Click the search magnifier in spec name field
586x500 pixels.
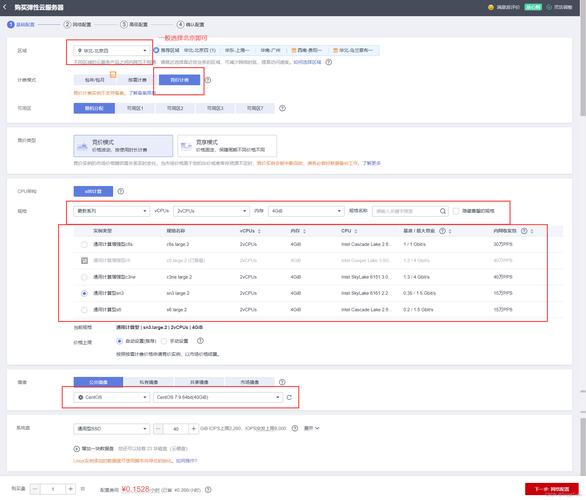[x=443, y=211]
